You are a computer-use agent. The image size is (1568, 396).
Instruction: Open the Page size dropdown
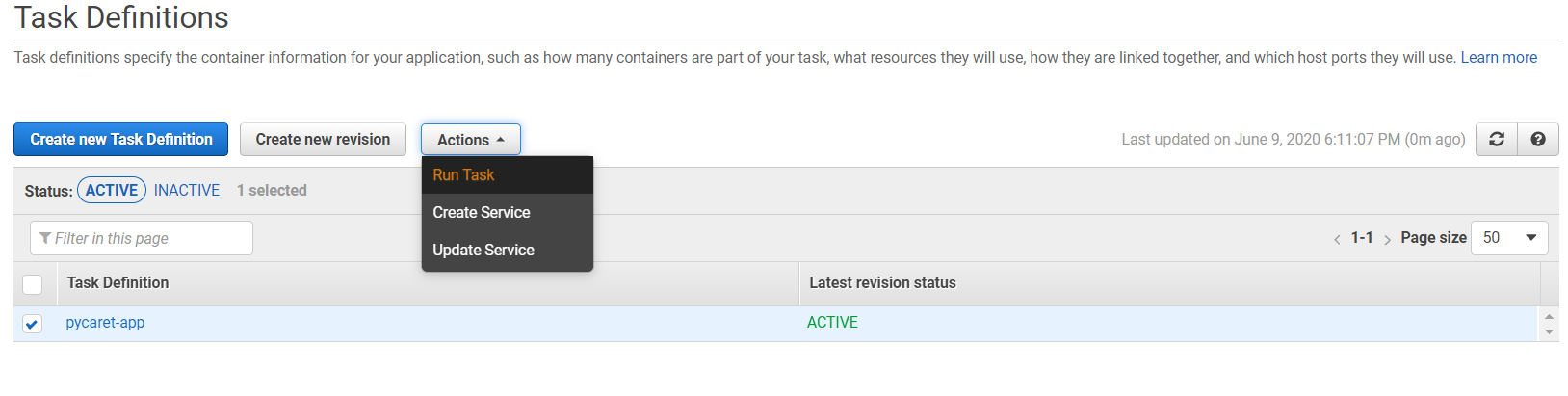pos(1509,238)
